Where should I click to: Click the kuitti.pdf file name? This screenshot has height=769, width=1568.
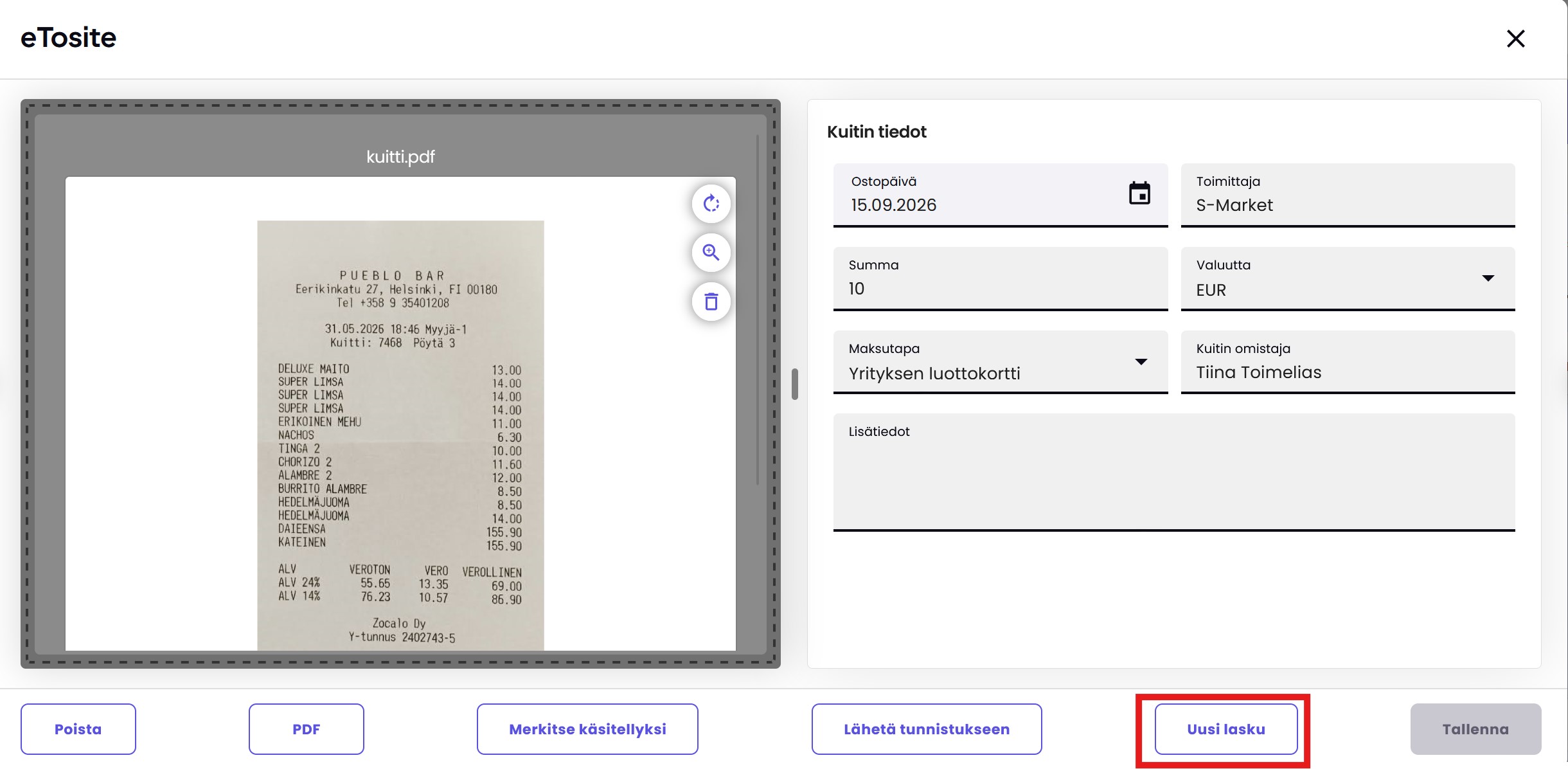[x=400, y=157]
